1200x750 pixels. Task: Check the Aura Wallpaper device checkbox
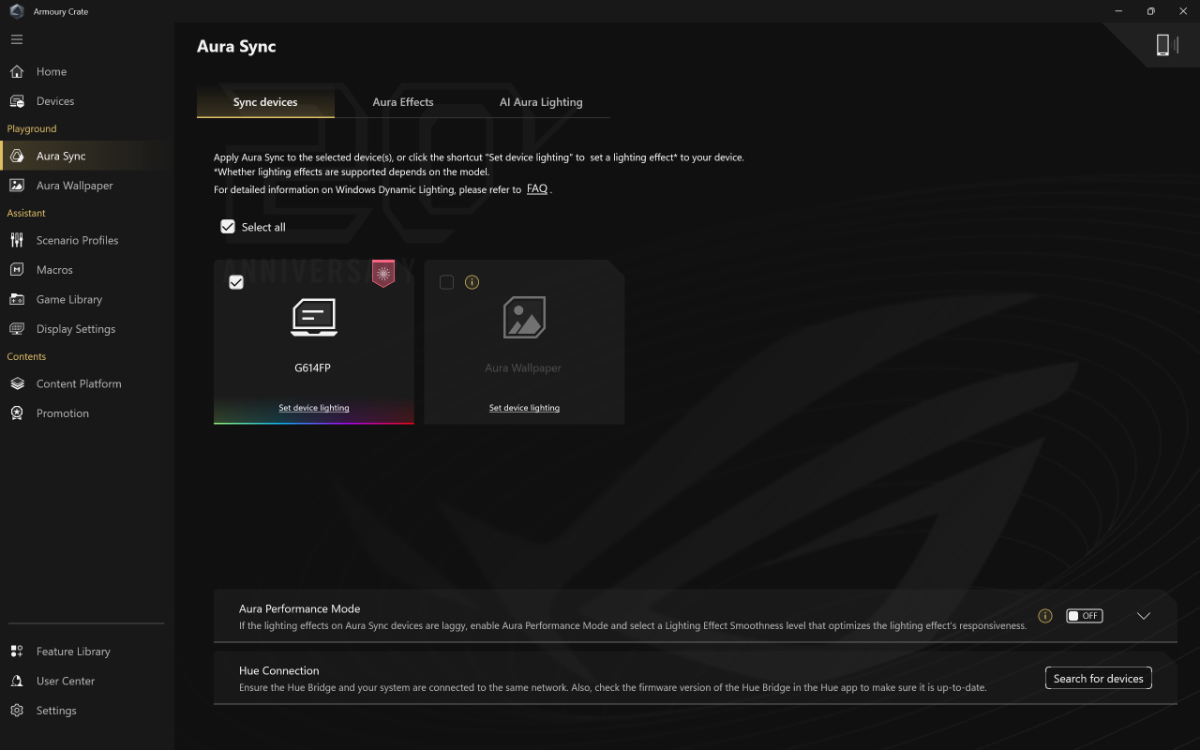tap(447, 283)
